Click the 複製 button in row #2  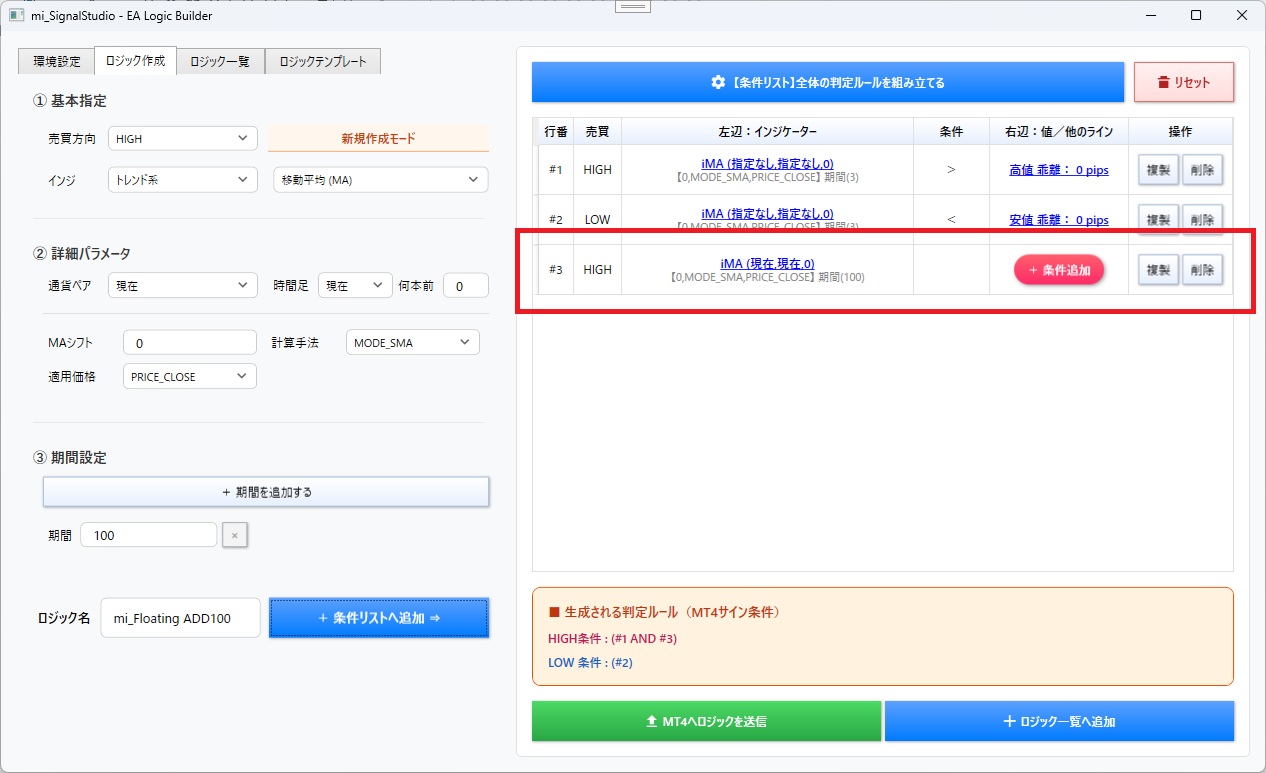[1158, 220]
